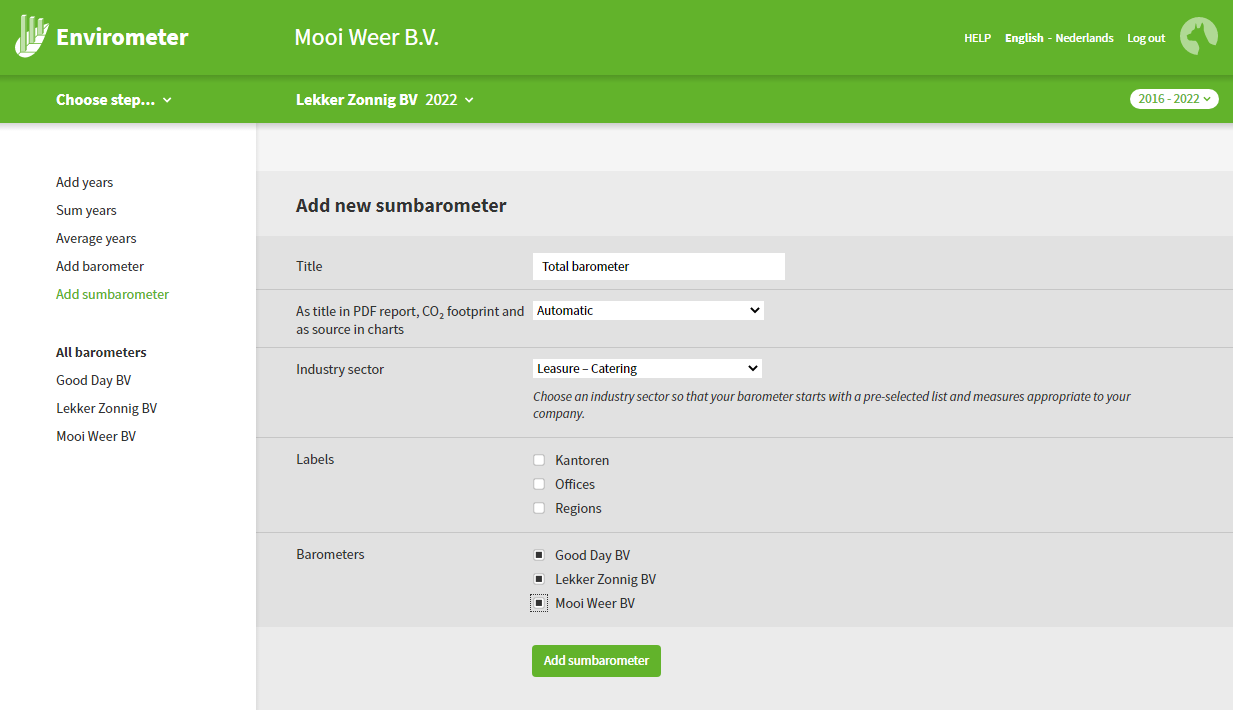Deselect the Lekker Zonnig BV barometer checkbox
Viewport: 1233px width, 710px height.
(x=539, y=579)
